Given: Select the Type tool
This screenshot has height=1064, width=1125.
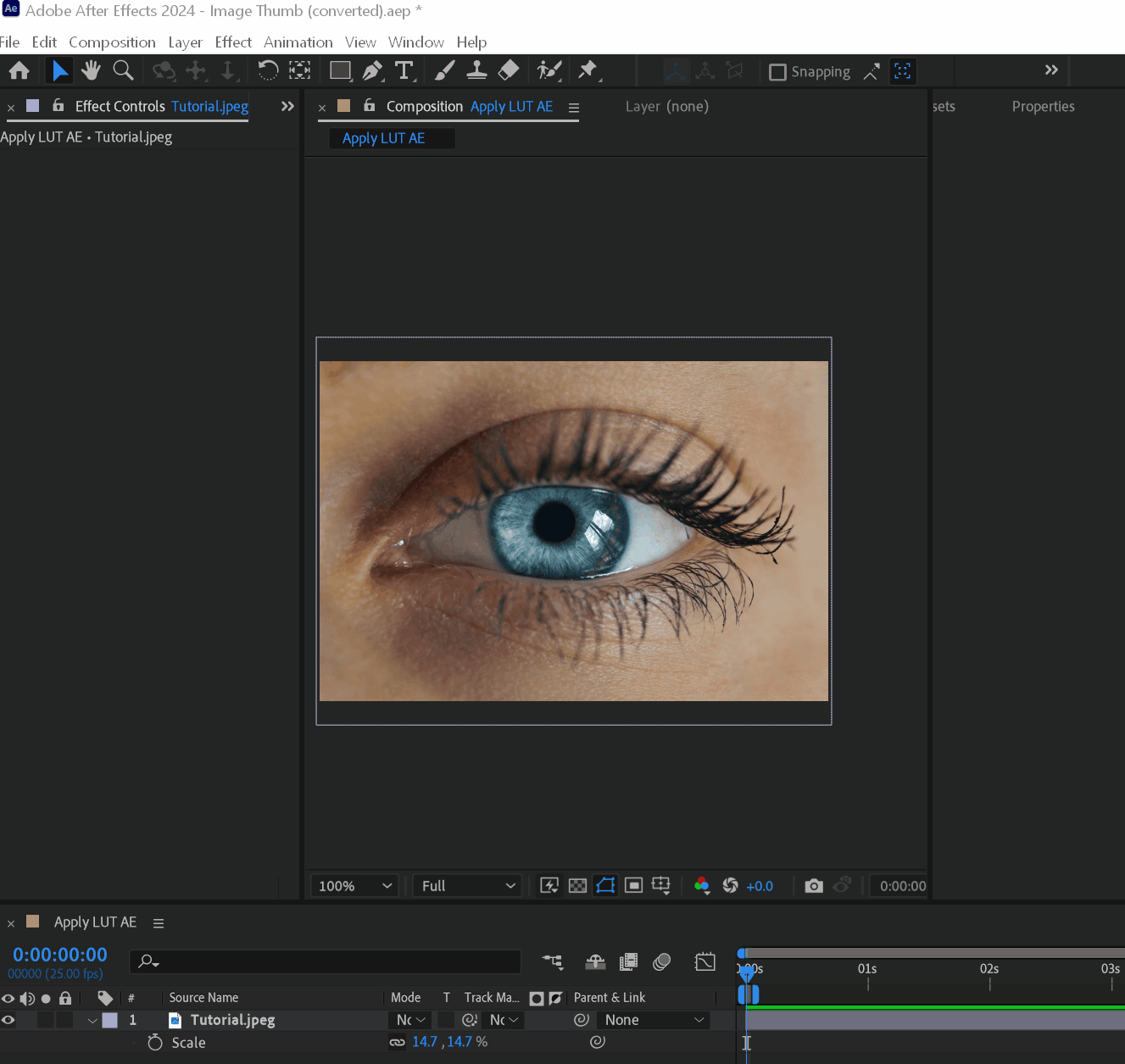Looking at the screenshot, I should [404, 71].
